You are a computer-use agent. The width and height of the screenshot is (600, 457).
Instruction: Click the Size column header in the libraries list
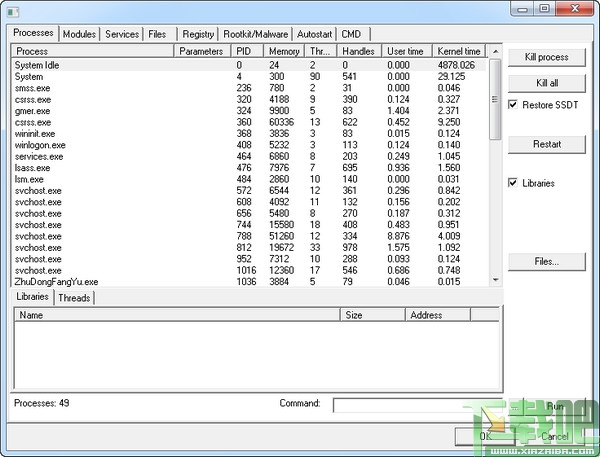point(372,315)
